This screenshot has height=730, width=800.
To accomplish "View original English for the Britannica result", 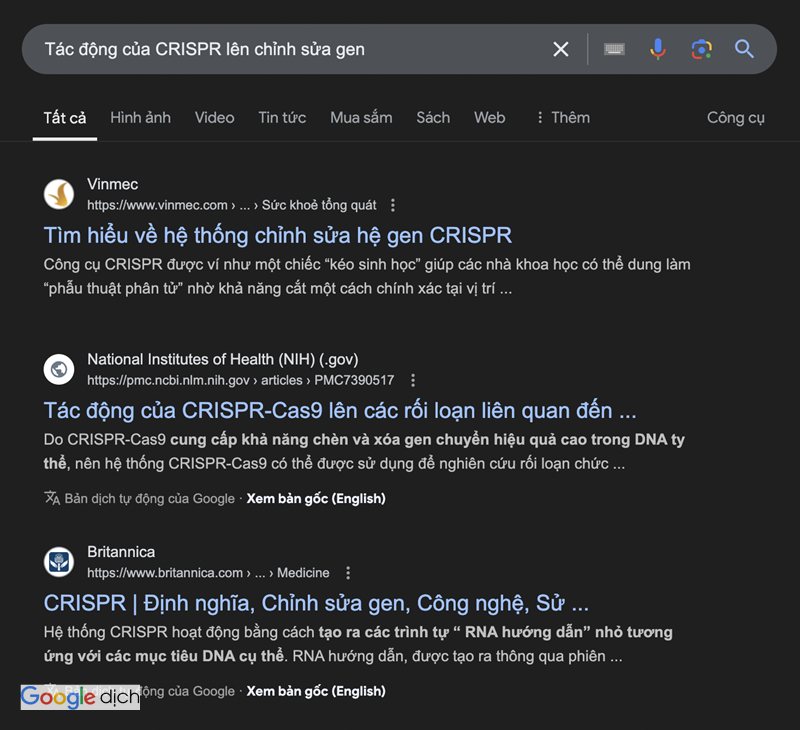I will [316, 691].
